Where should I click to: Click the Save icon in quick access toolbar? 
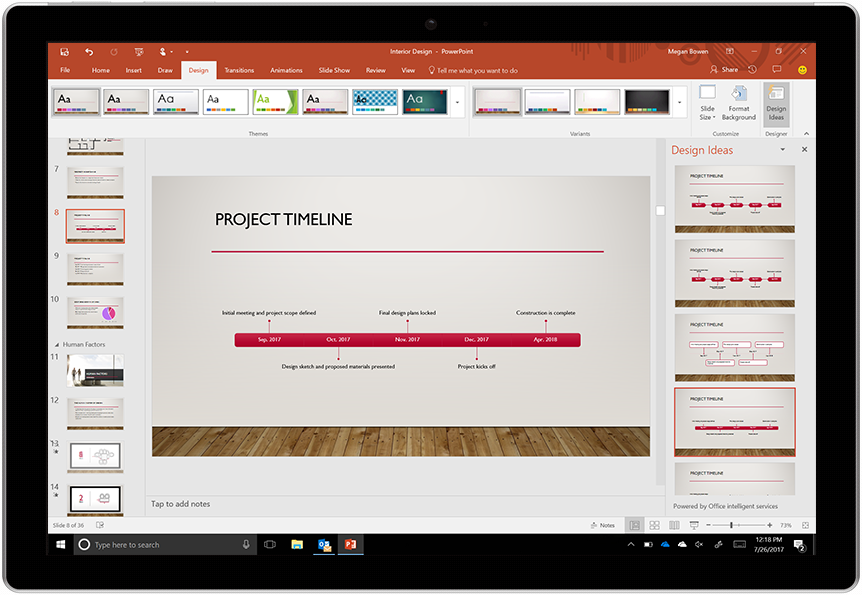pos(64,51)
